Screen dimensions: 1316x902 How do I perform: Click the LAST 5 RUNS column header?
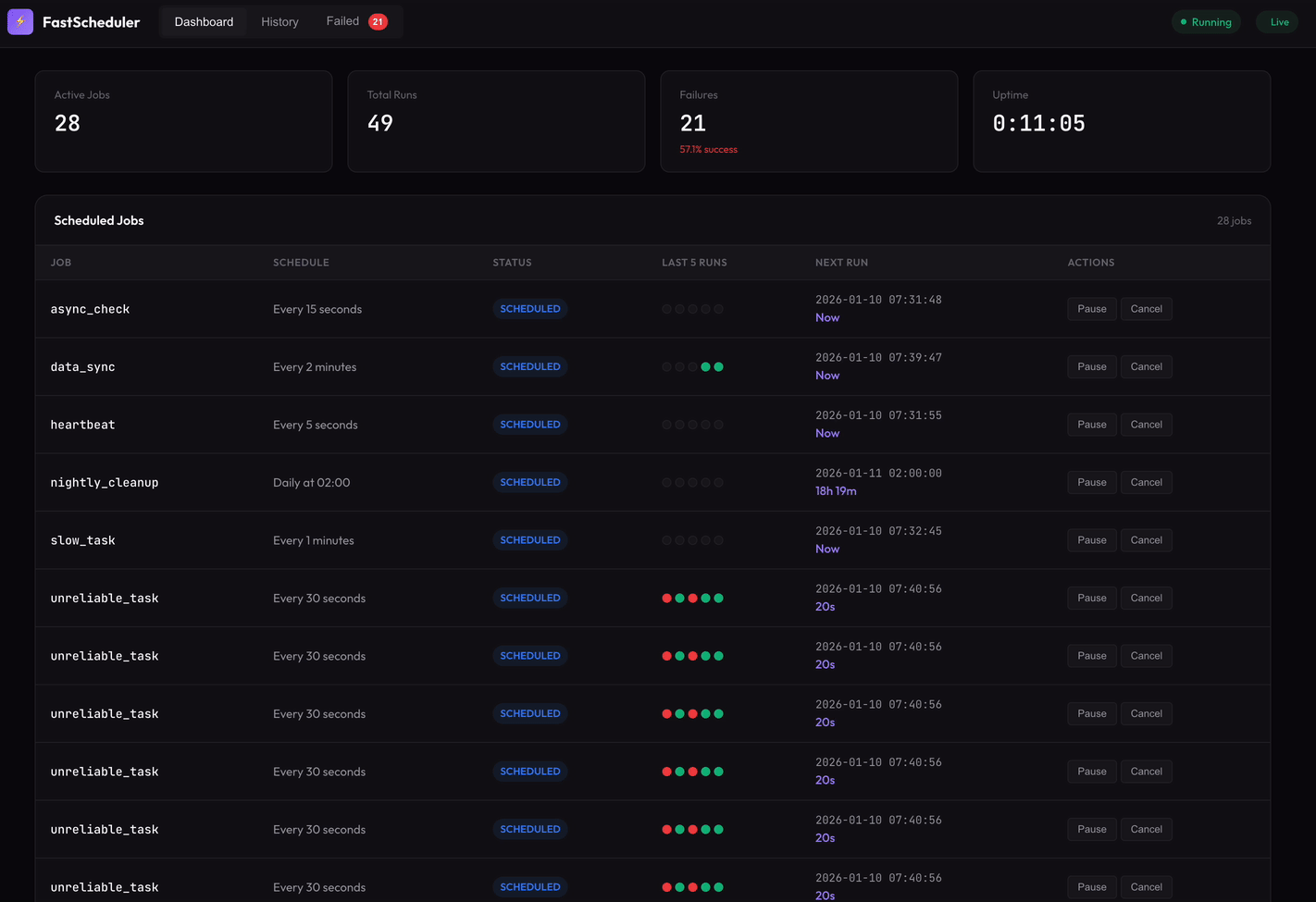pyautogui.click(x=694, y=263)
